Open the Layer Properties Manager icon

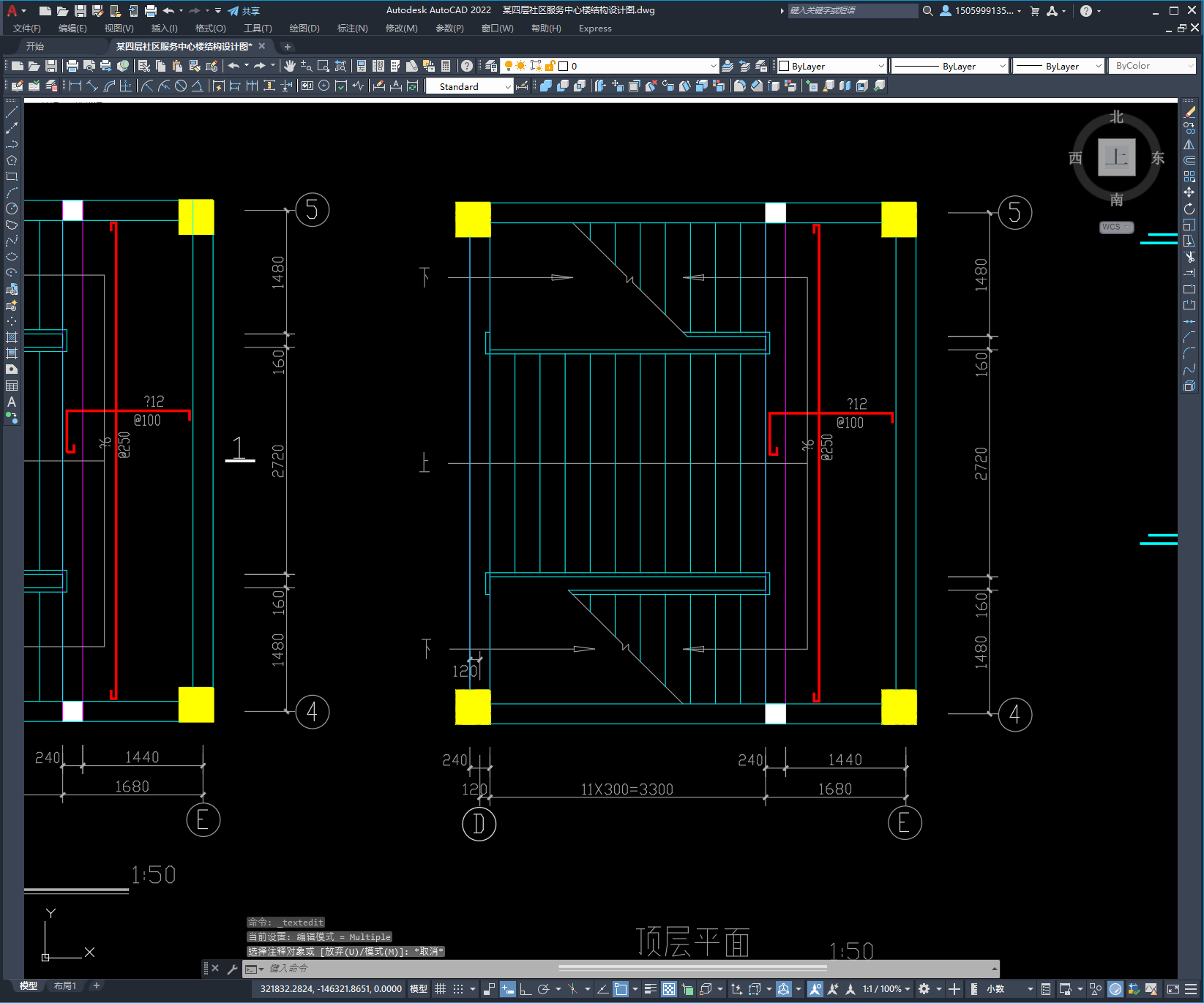pos(491,66)
